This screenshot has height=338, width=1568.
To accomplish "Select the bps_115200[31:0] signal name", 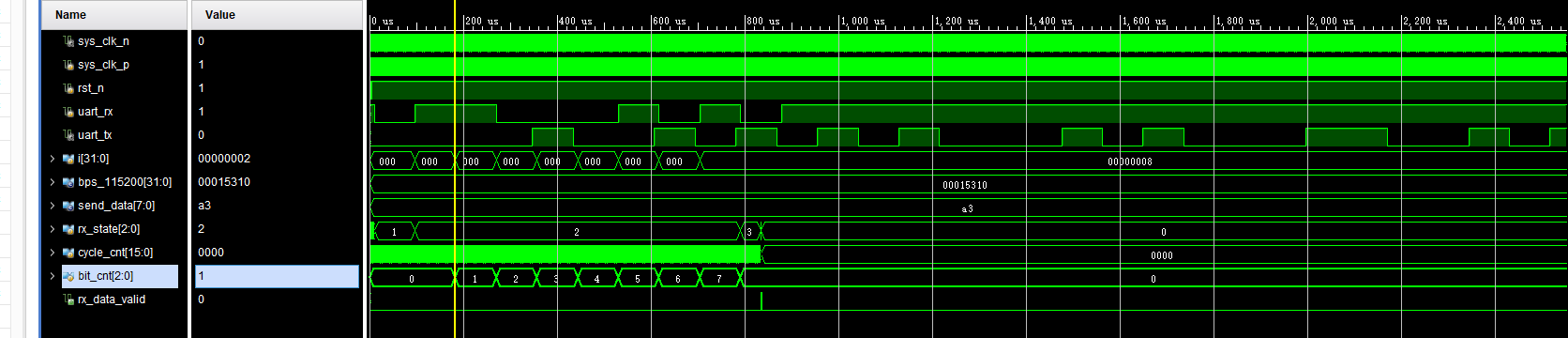I will tap(125, 182).
